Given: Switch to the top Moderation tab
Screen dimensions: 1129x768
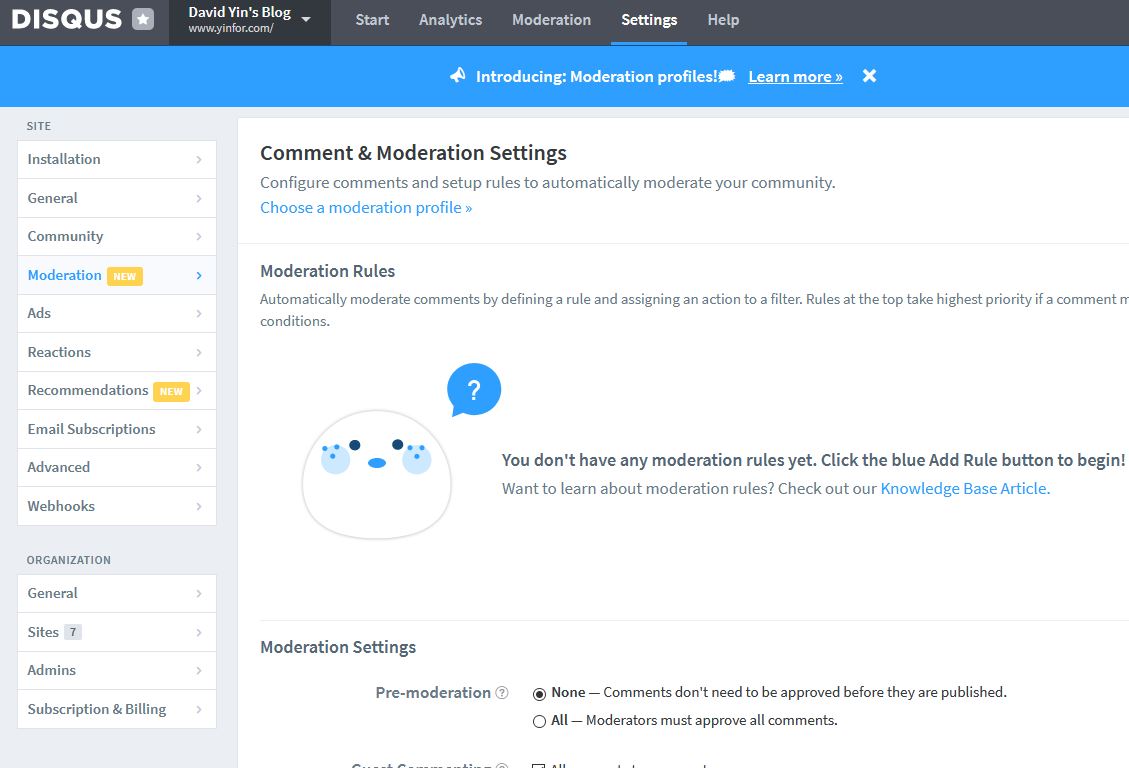Looking at the screenshot, I should pyautogui.click(x=551, y=20).
